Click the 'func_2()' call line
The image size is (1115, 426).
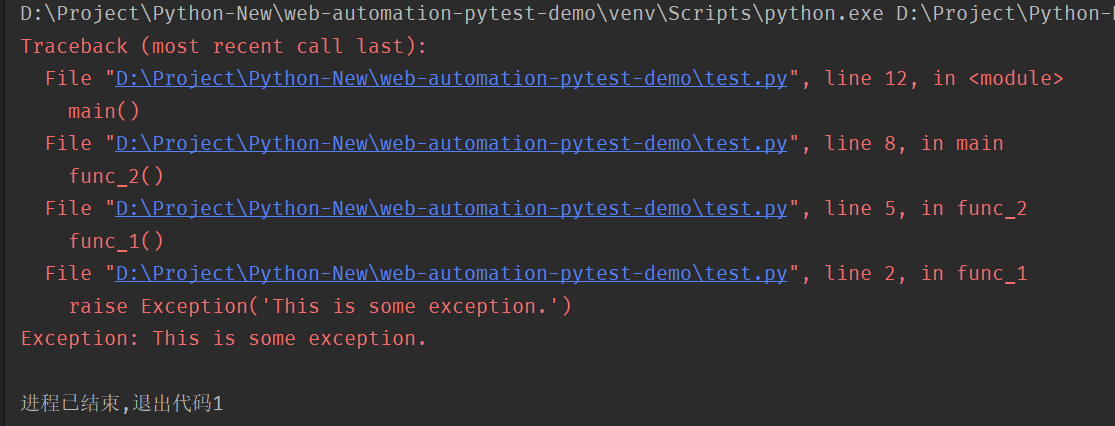(117, 176)
